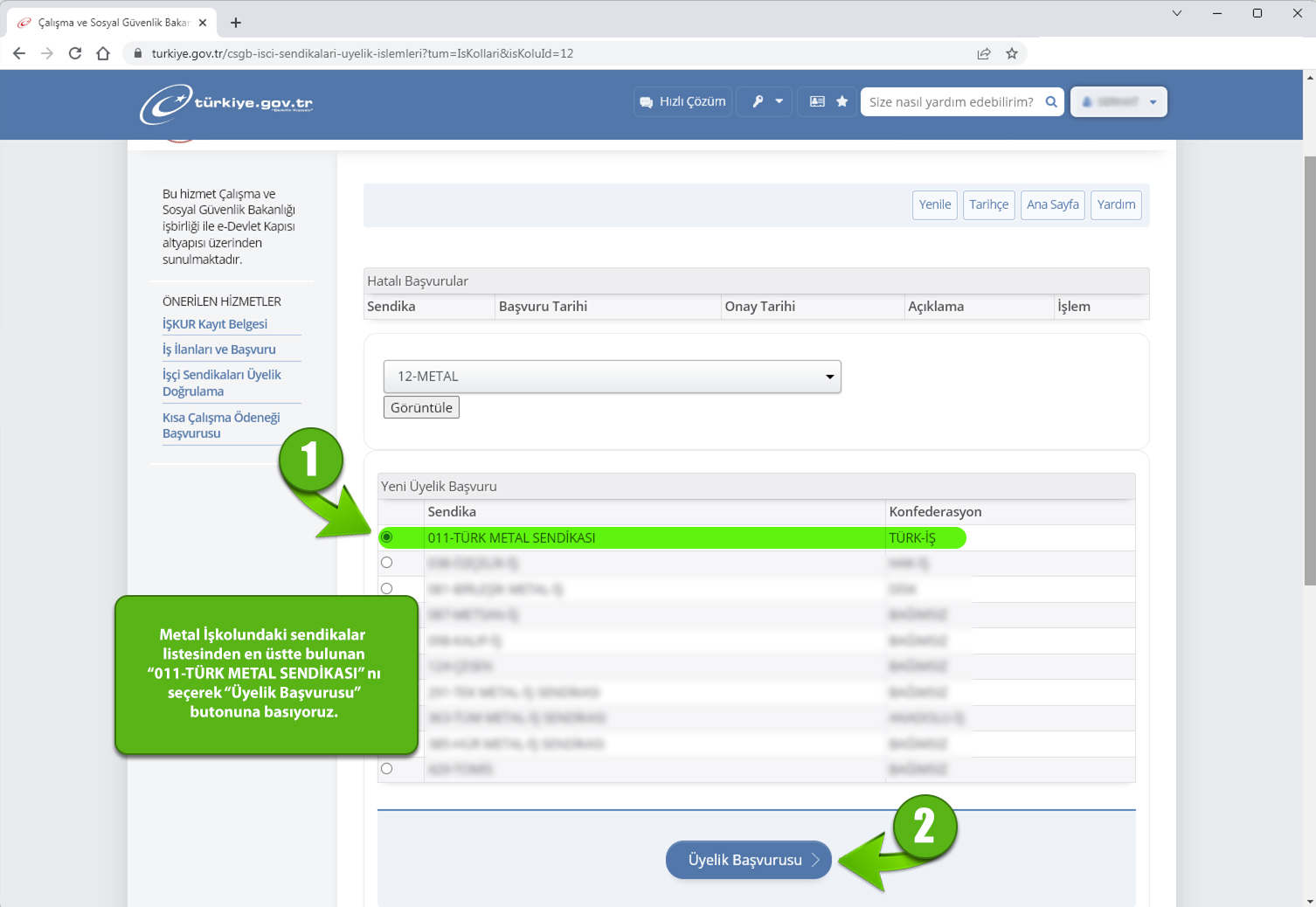The width and height of the screenshot is (1316, 907).
Task: Go back with the browser back arrow
Action: [x=19, y=53]
